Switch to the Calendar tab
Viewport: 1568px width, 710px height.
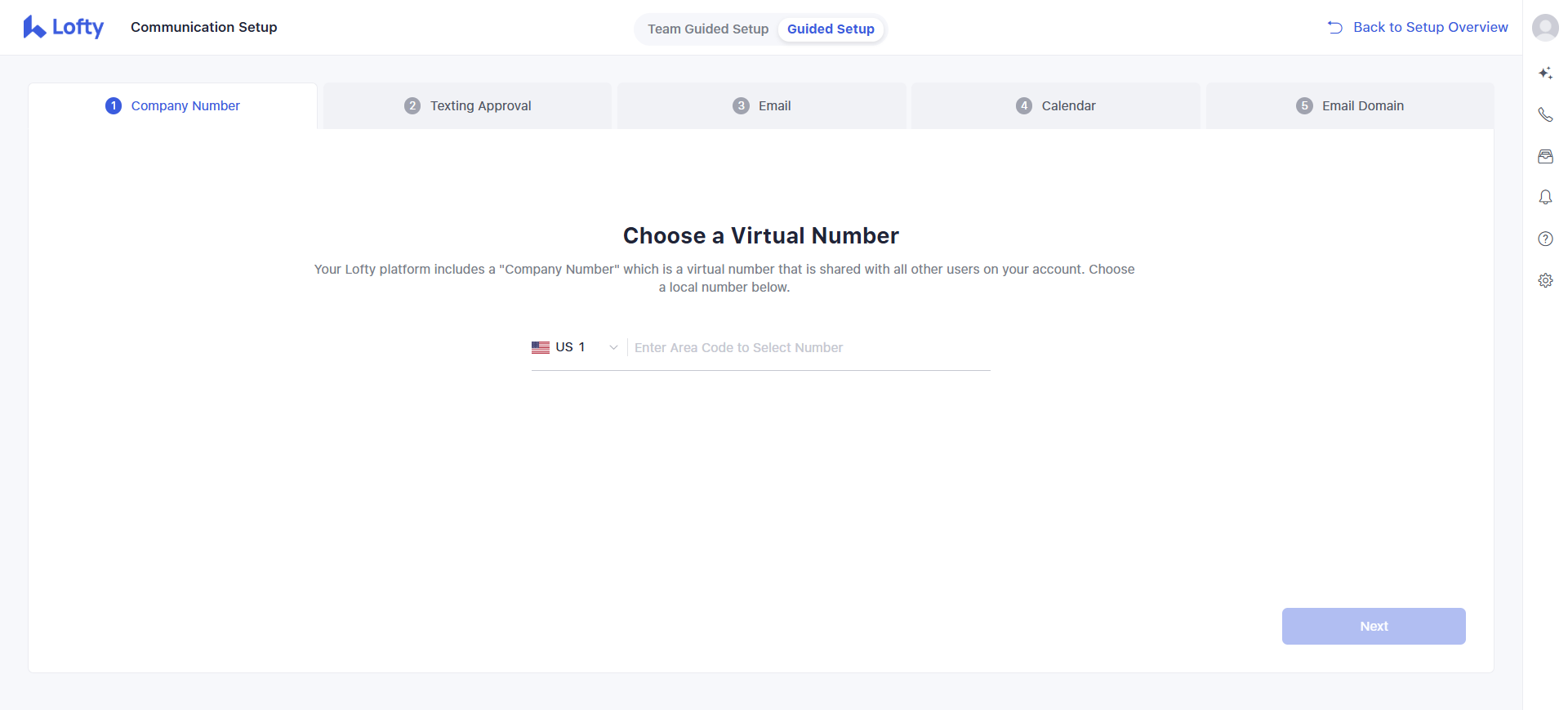(1056, 106)
